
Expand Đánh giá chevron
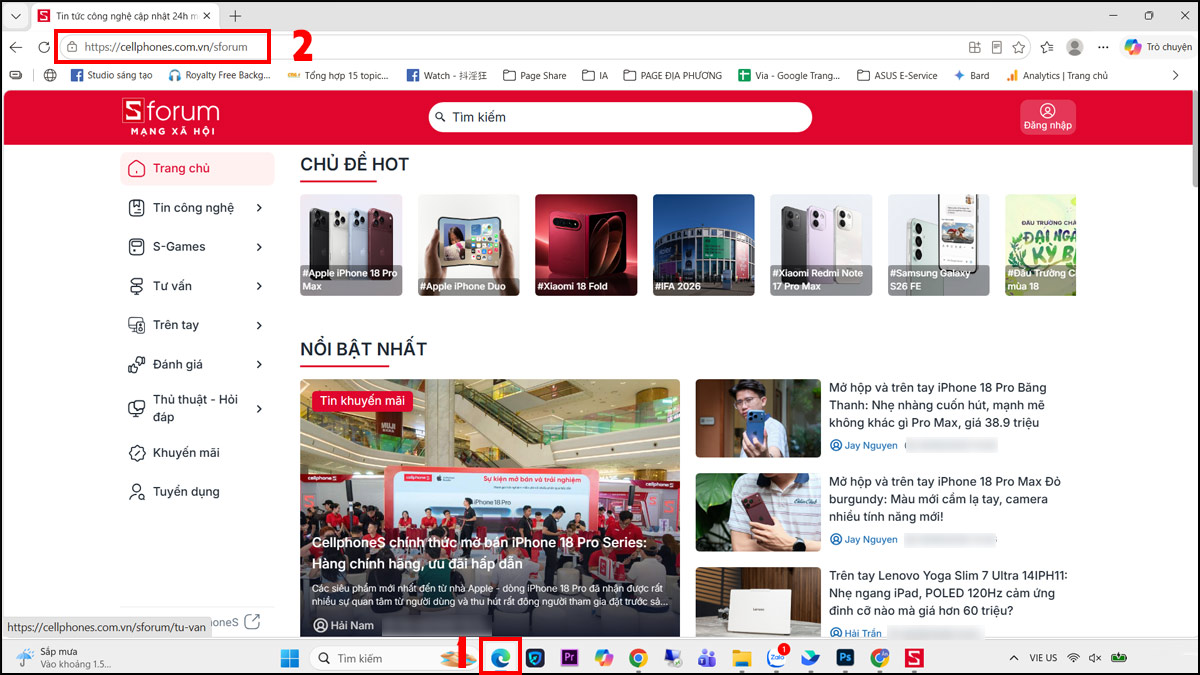point(259,364)
